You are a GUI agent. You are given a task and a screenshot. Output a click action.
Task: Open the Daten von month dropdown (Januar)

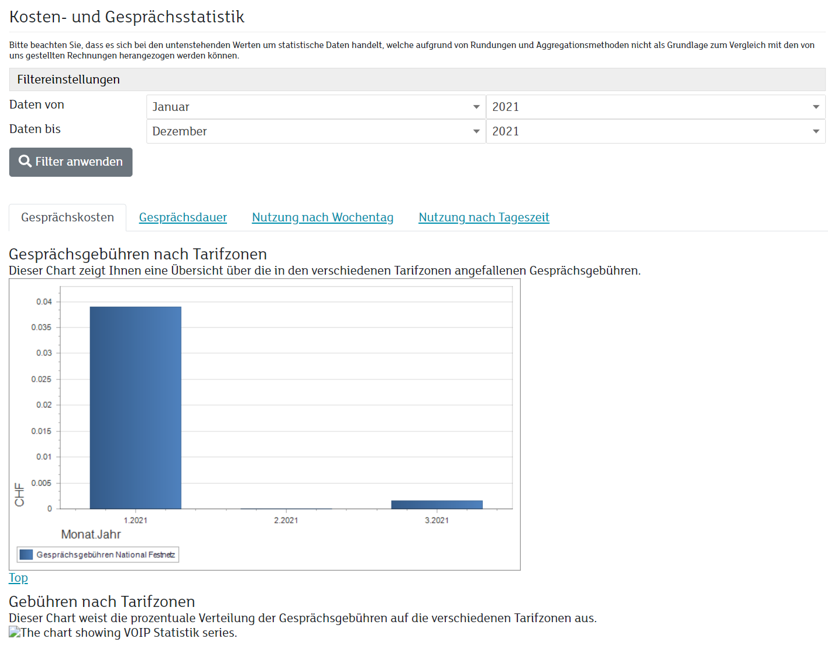click(x=315, y=107)
